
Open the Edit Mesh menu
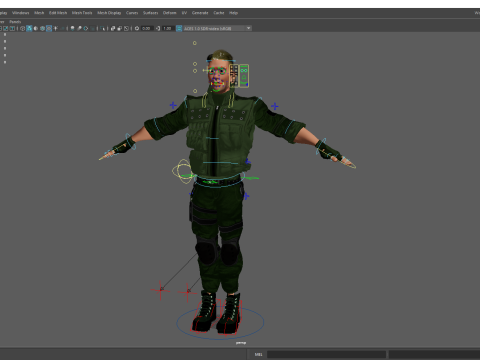[58, 13]
